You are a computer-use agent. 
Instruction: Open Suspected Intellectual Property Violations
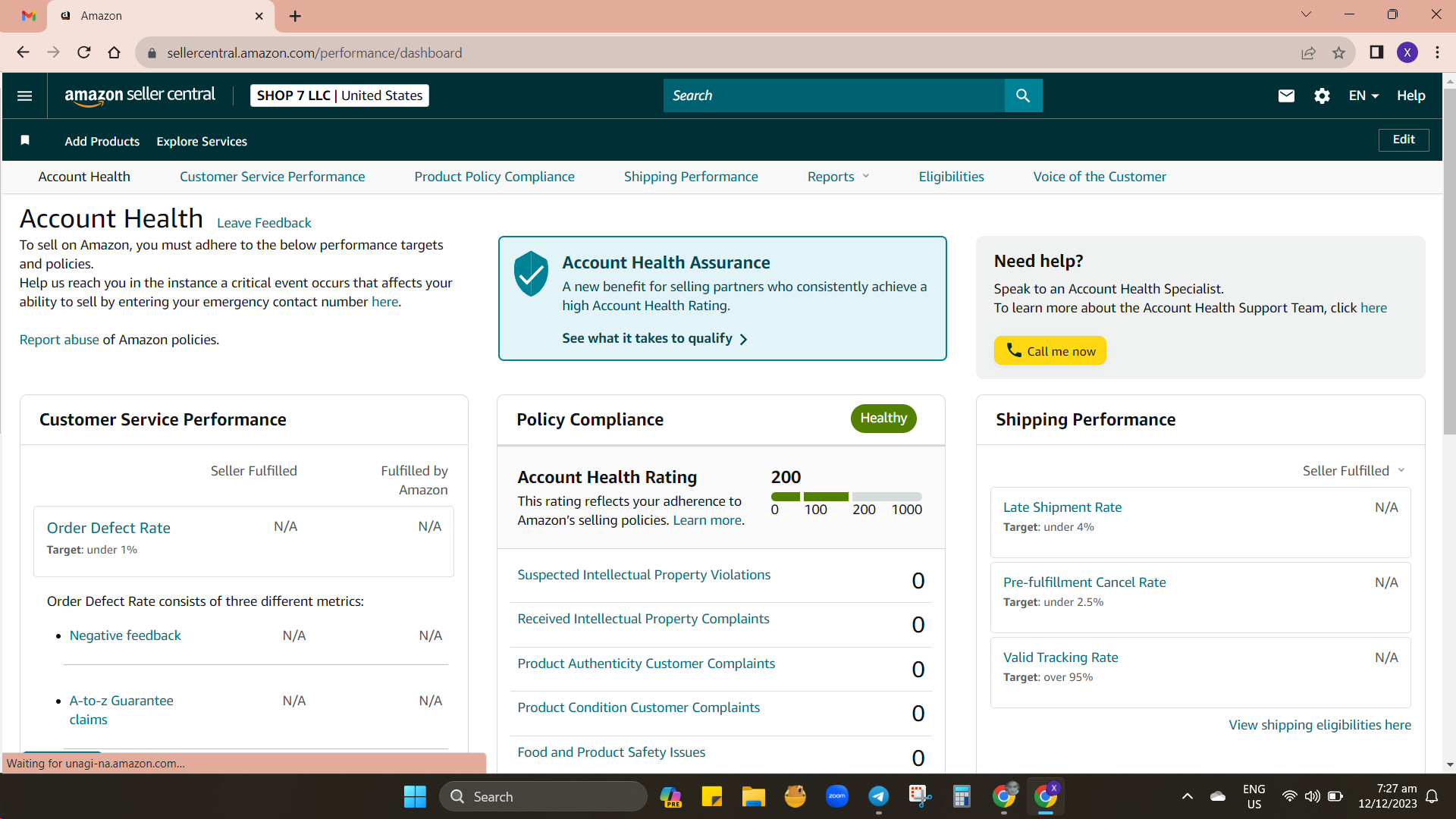coord(644,575)
